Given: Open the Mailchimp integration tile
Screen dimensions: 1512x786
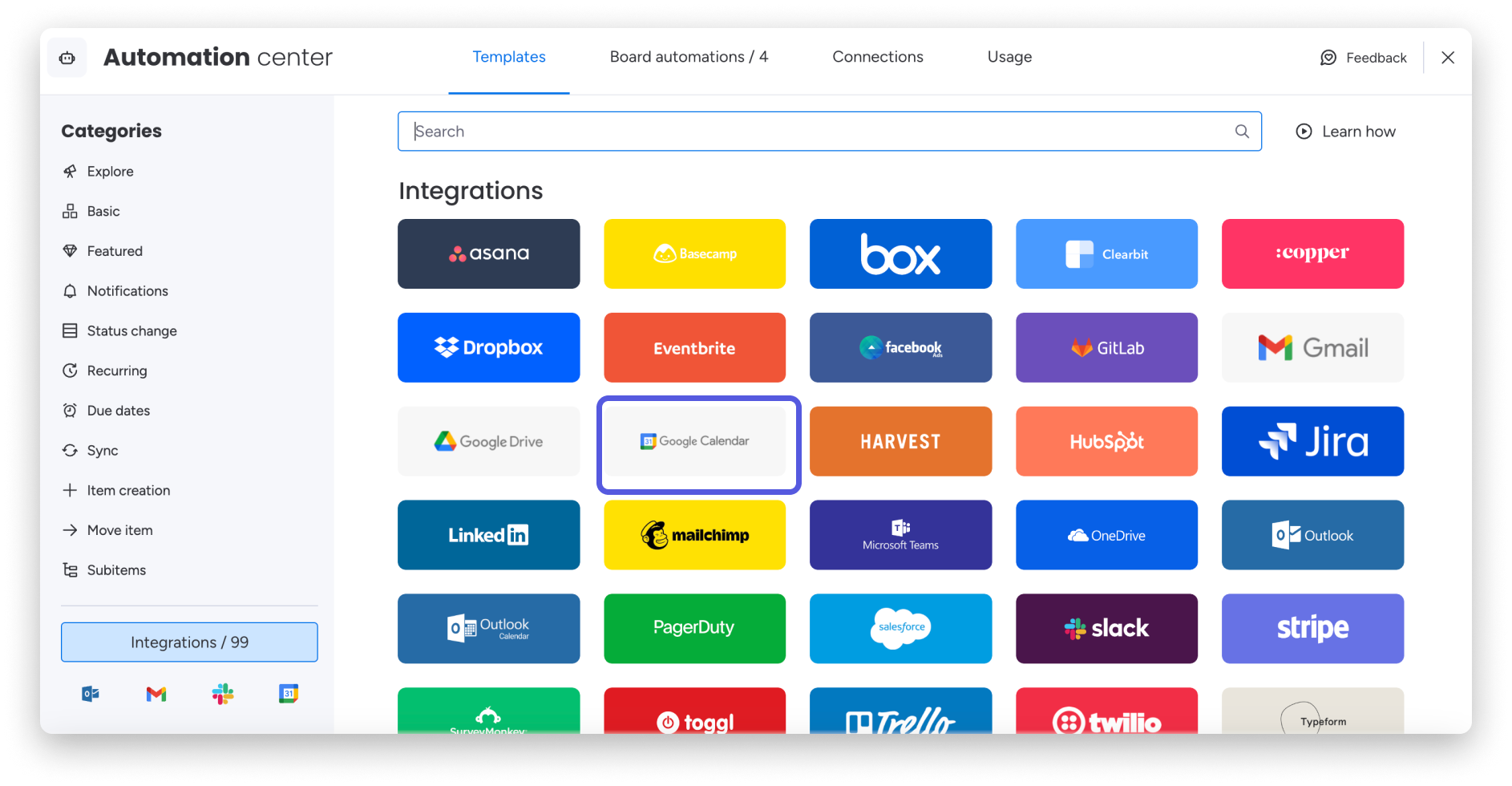Looking at the screenshot, I should click(694, 535).
